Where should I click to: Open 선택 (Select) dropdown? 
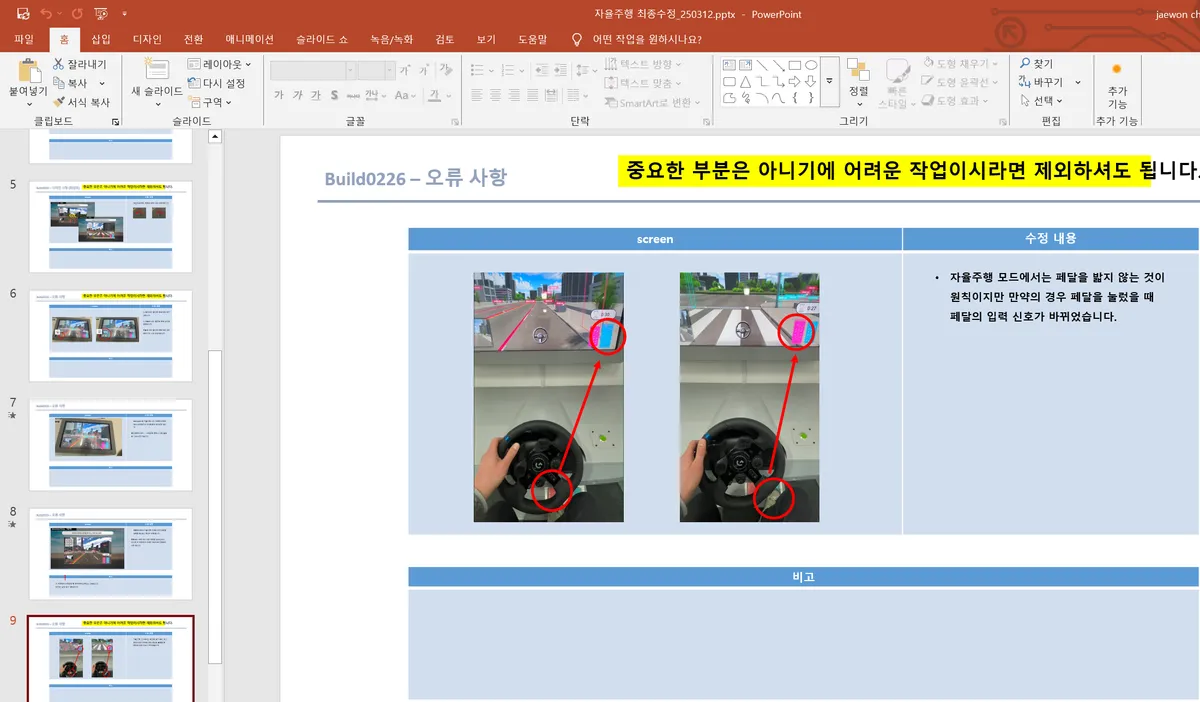pyautogui.click(x=1042, y=101)
